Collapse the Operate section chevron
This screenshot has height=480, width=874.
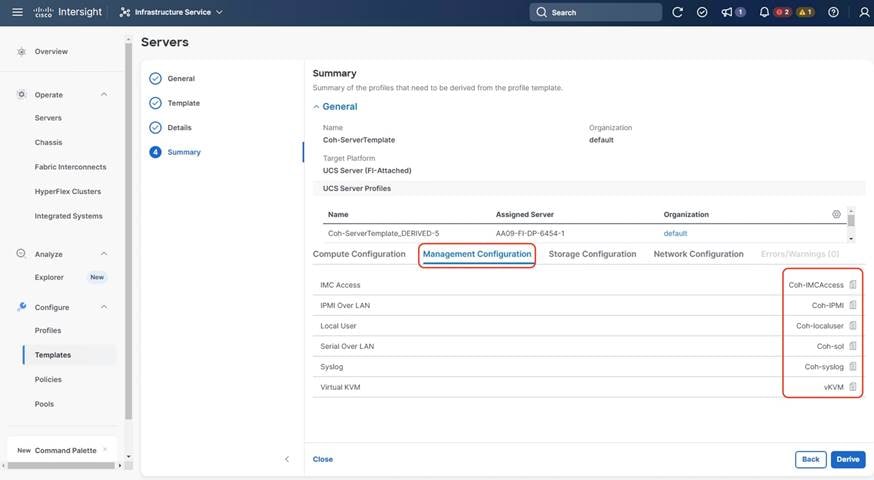click(104, 94)
